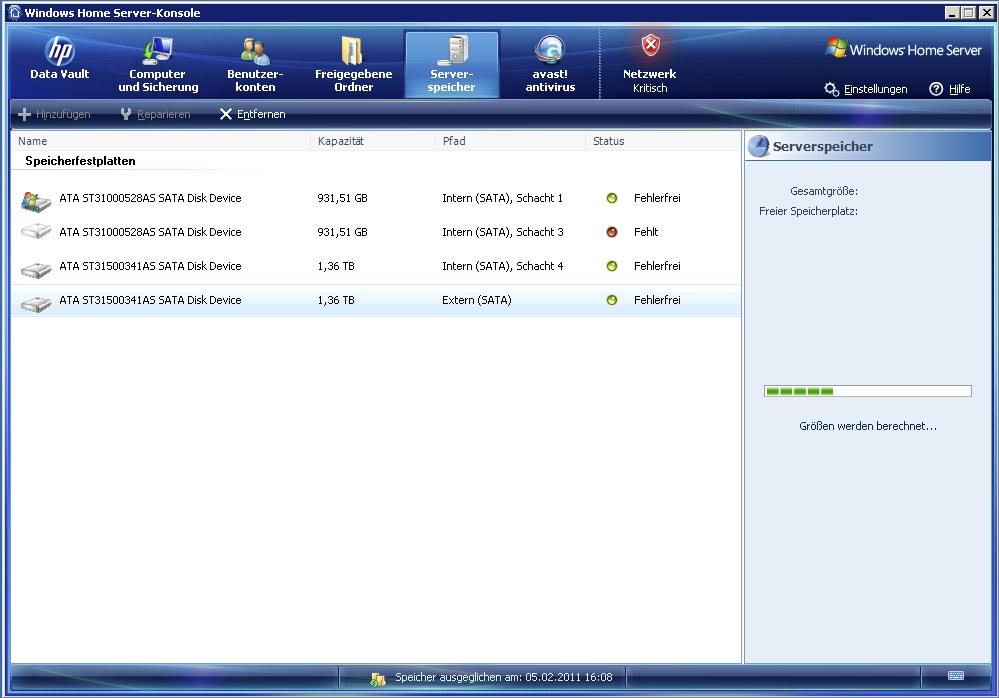999x698 pixels.
Task: Click the green status indicator for Schacht 1
Action: pyautogui.click(x=612, y=198)
